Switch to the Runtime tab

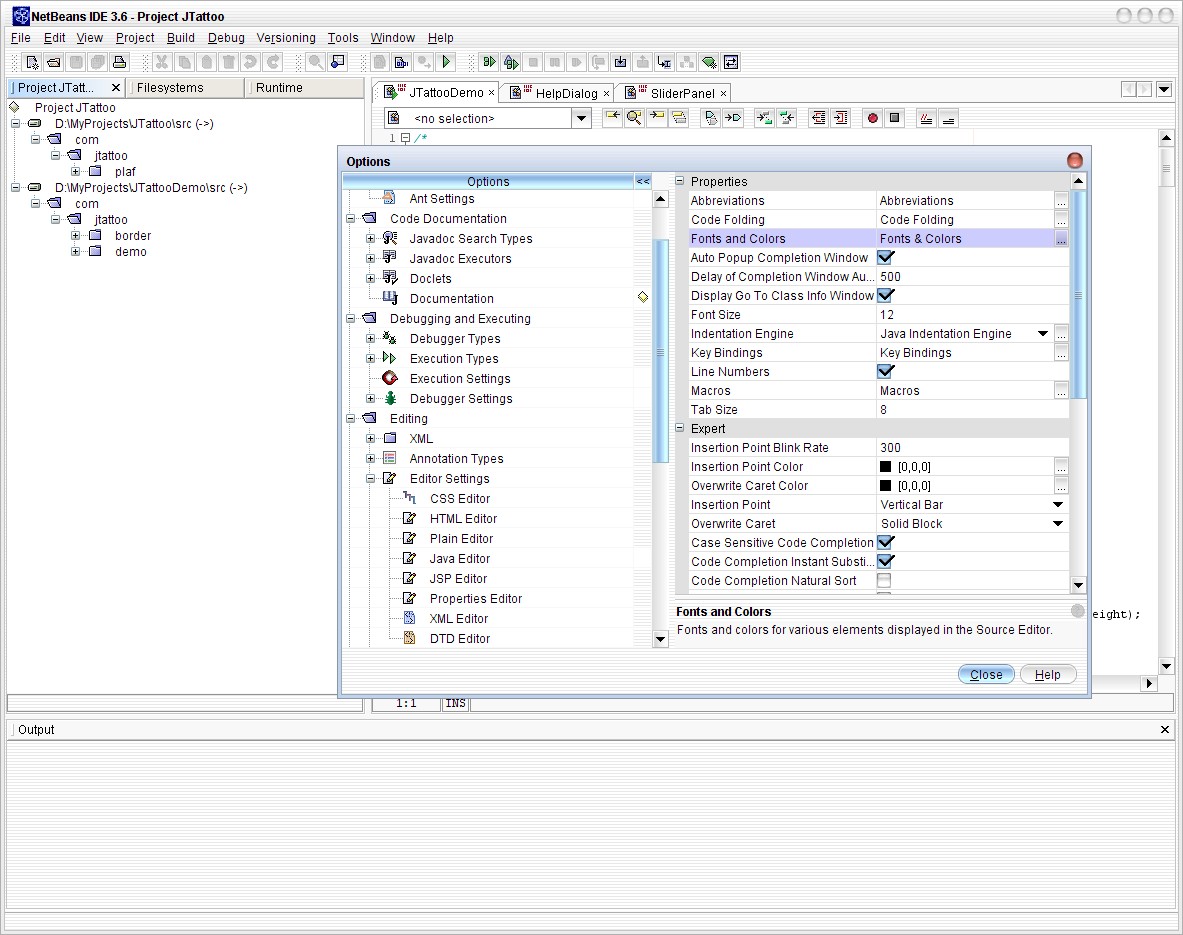(305, 88)
